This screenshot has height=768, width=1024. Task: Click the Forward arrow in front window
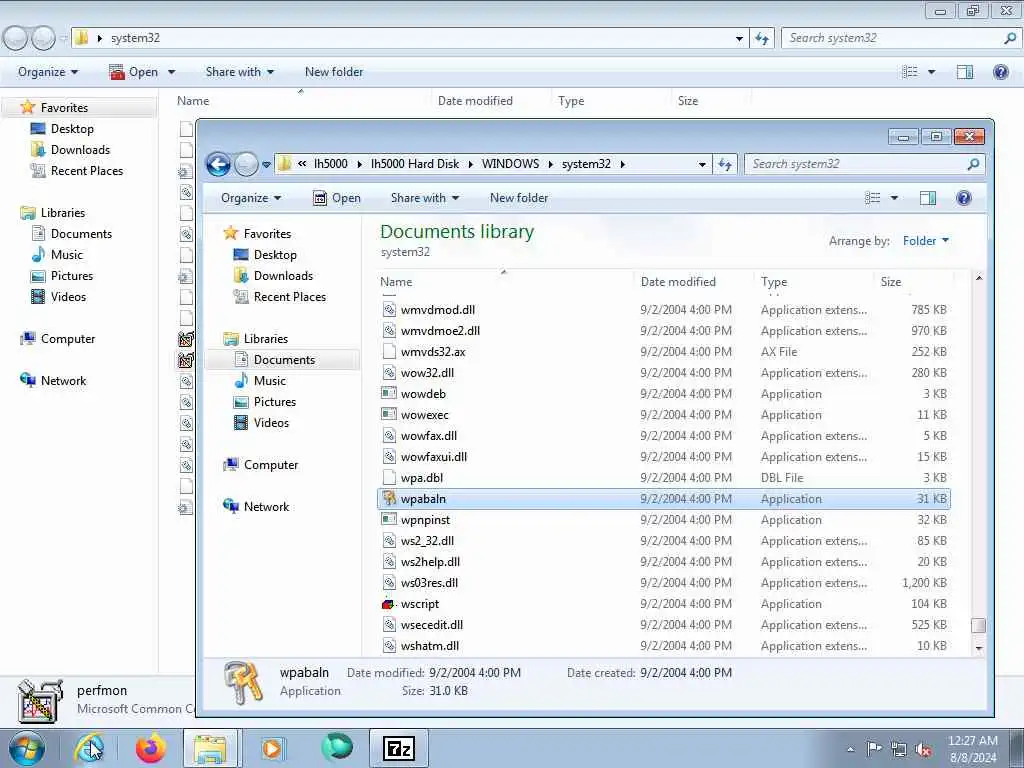[x=246, y=164]
